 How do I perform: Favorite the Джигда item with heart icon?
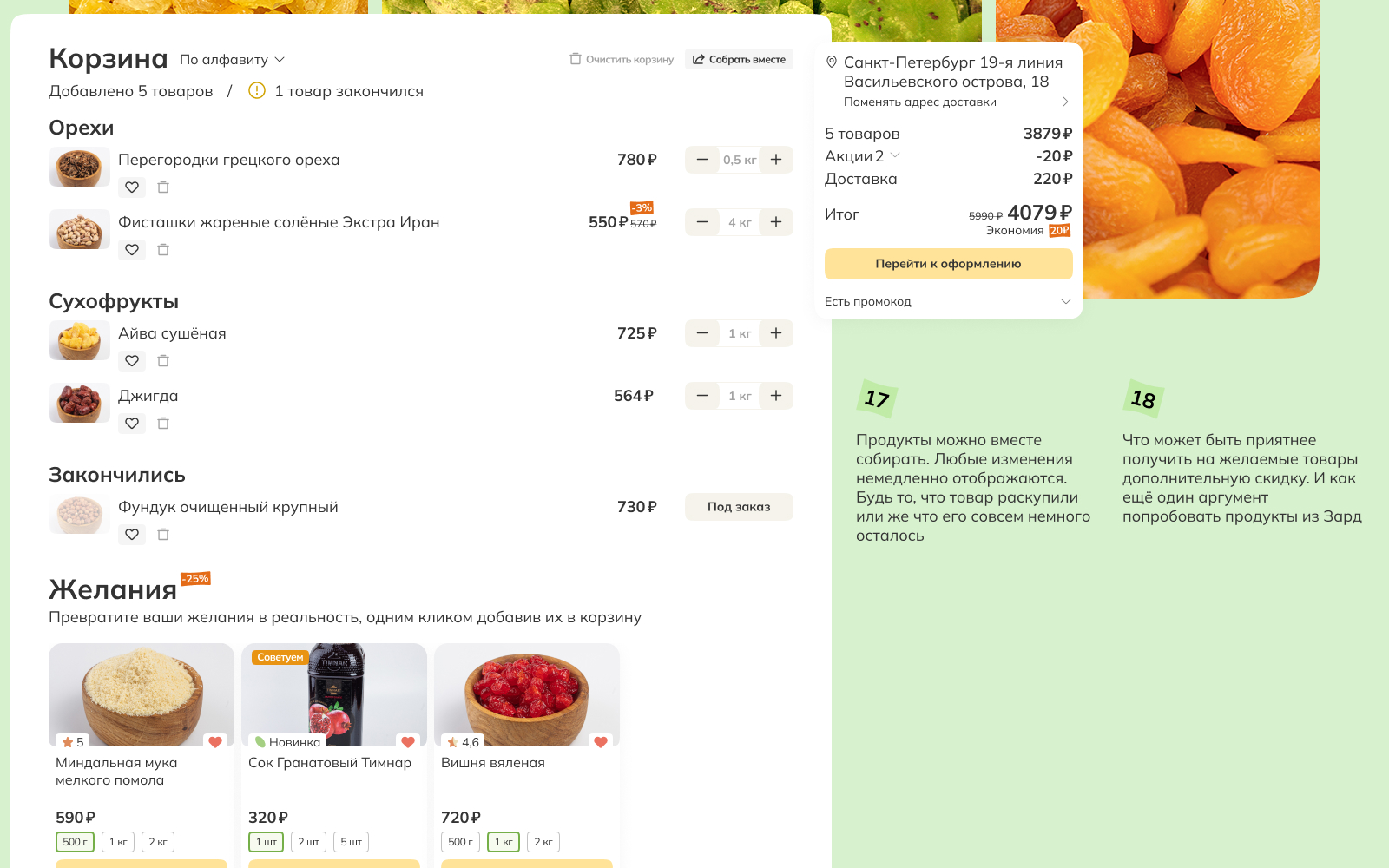132,424
